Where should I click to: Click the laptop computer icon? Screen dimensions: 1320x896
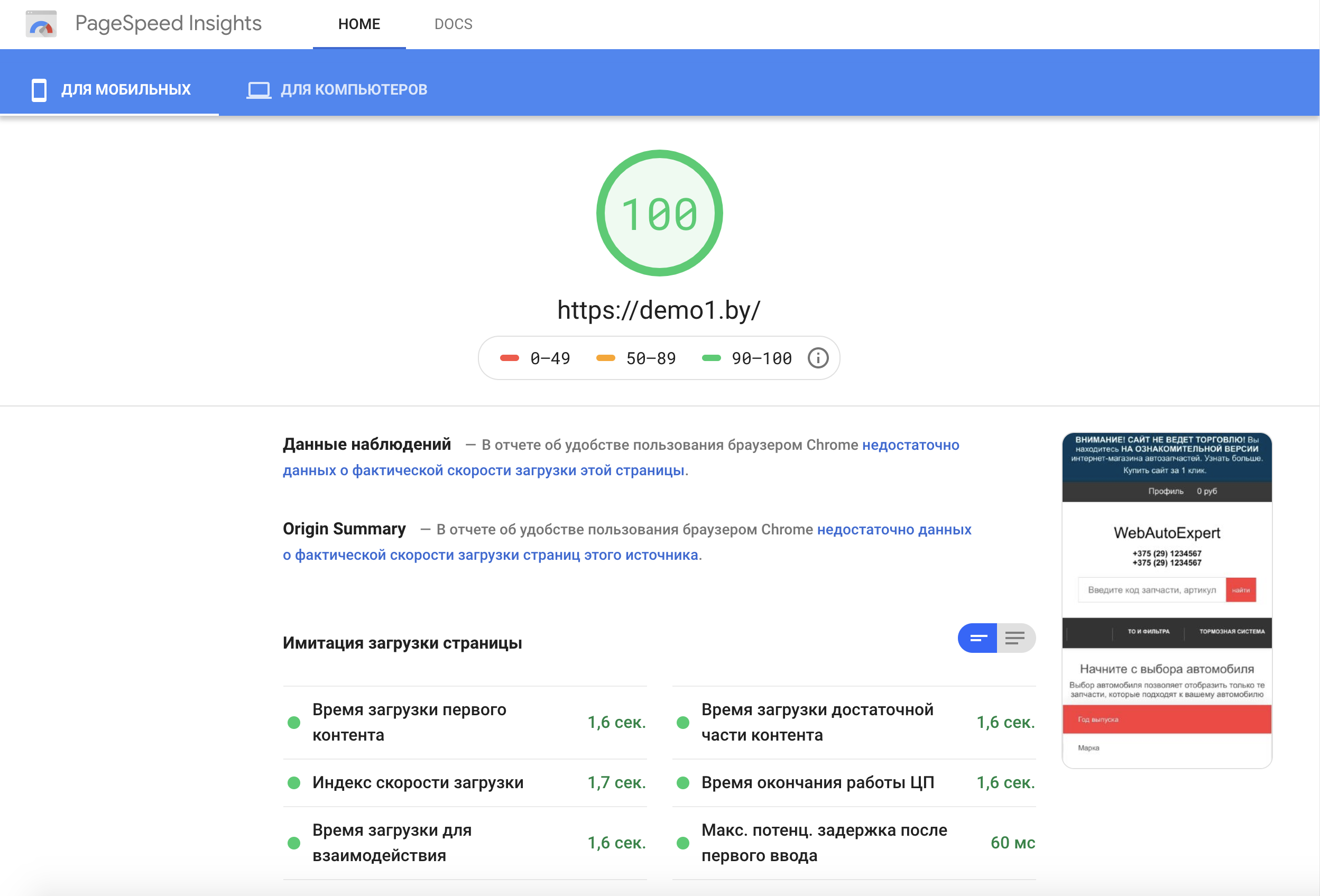pyautogui.click(x=259, y=90)
